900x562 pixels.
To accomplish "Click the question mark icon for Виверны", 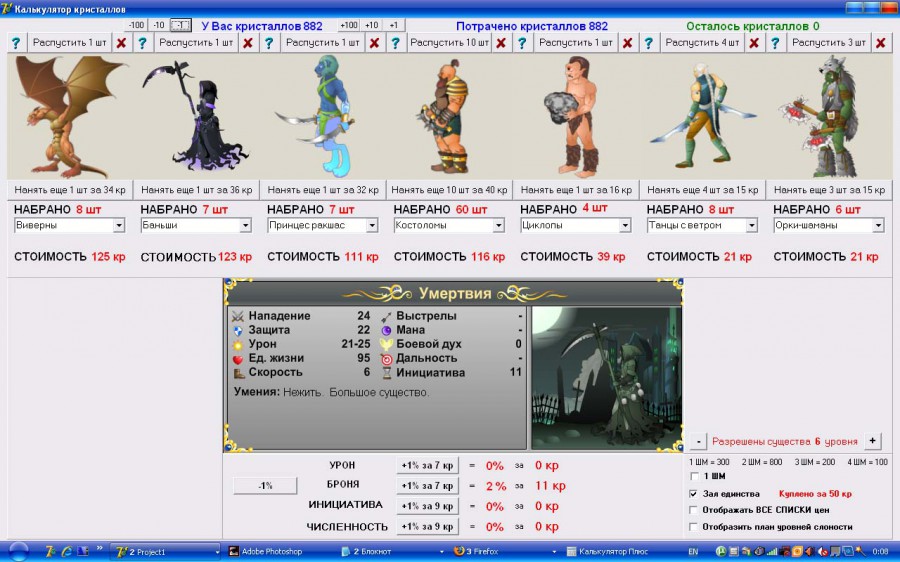I will (x=16, y=43).
